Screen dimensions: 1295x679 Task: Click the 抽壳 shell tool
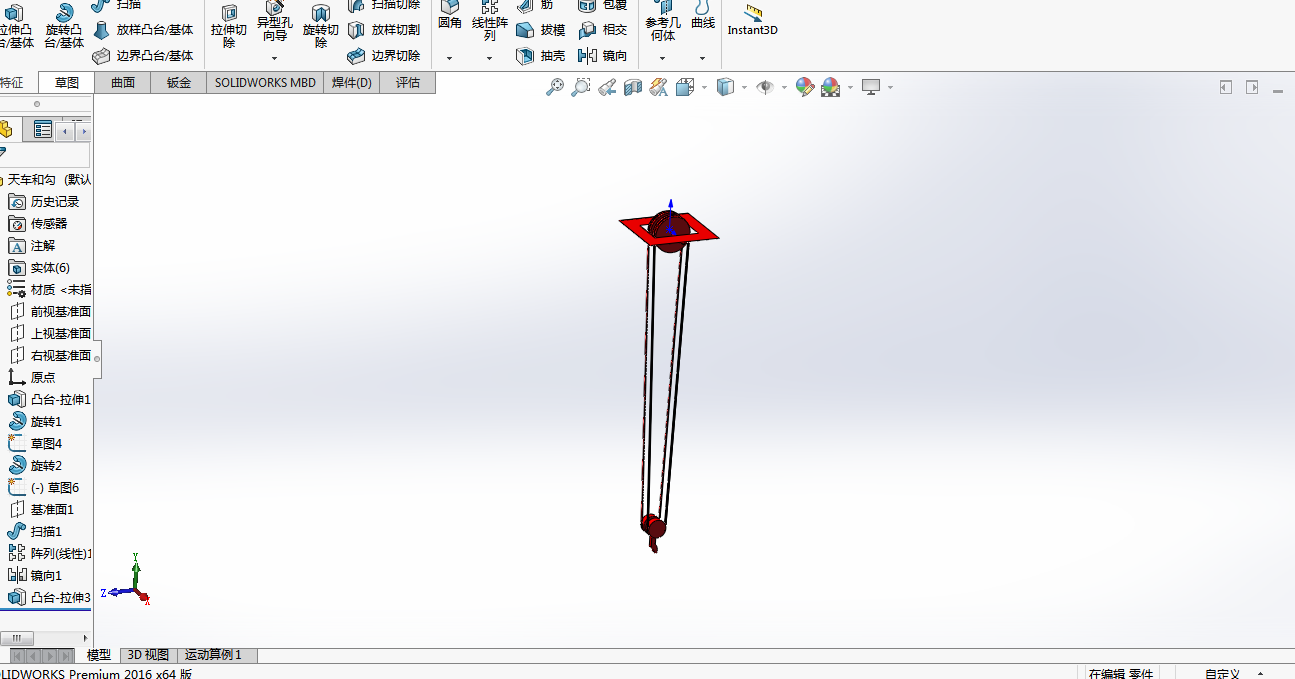click(541, 56)
